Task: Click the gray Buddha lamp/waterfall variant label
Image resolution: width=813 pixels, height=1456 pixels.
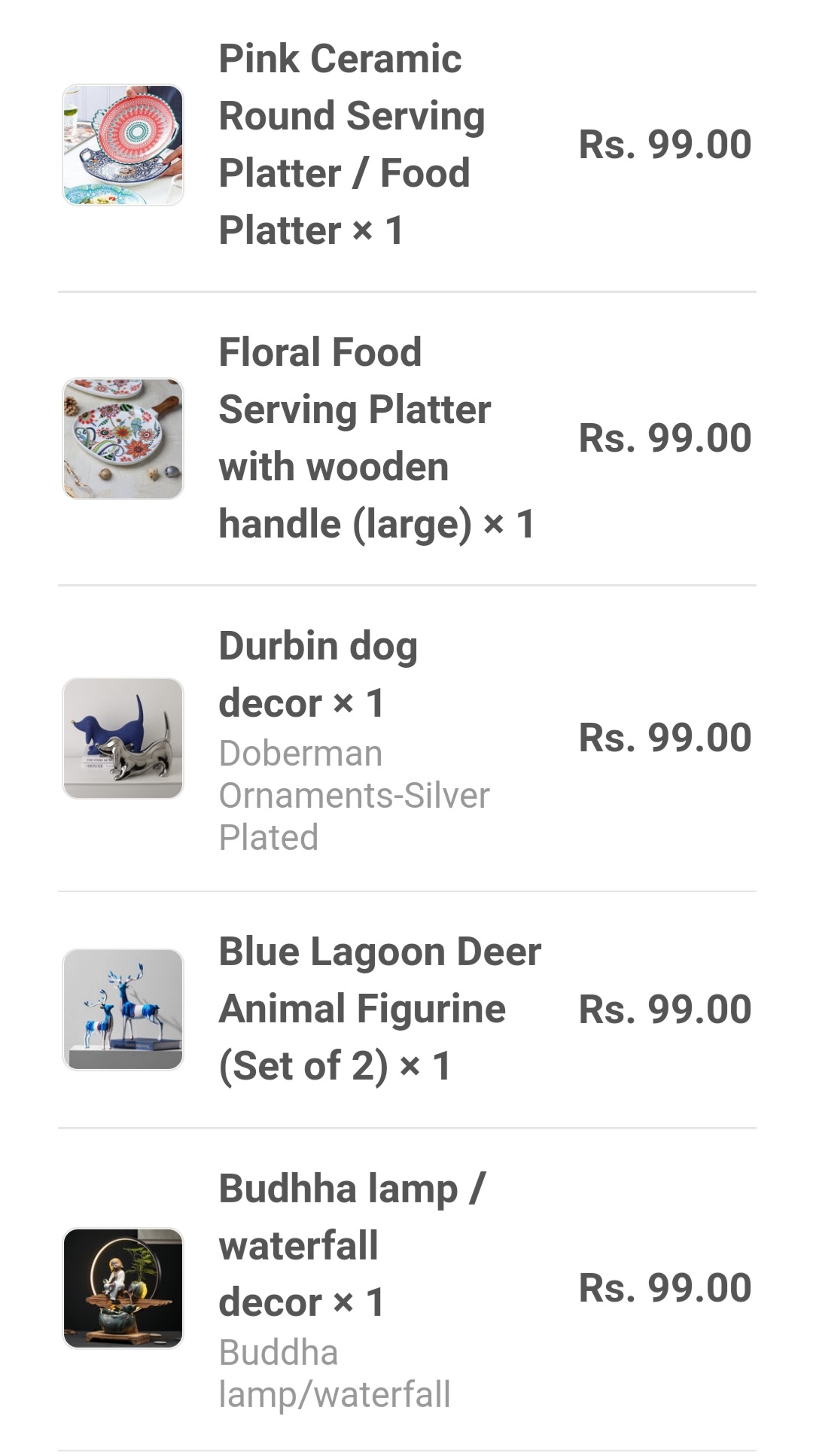Action: [334, 1374]
